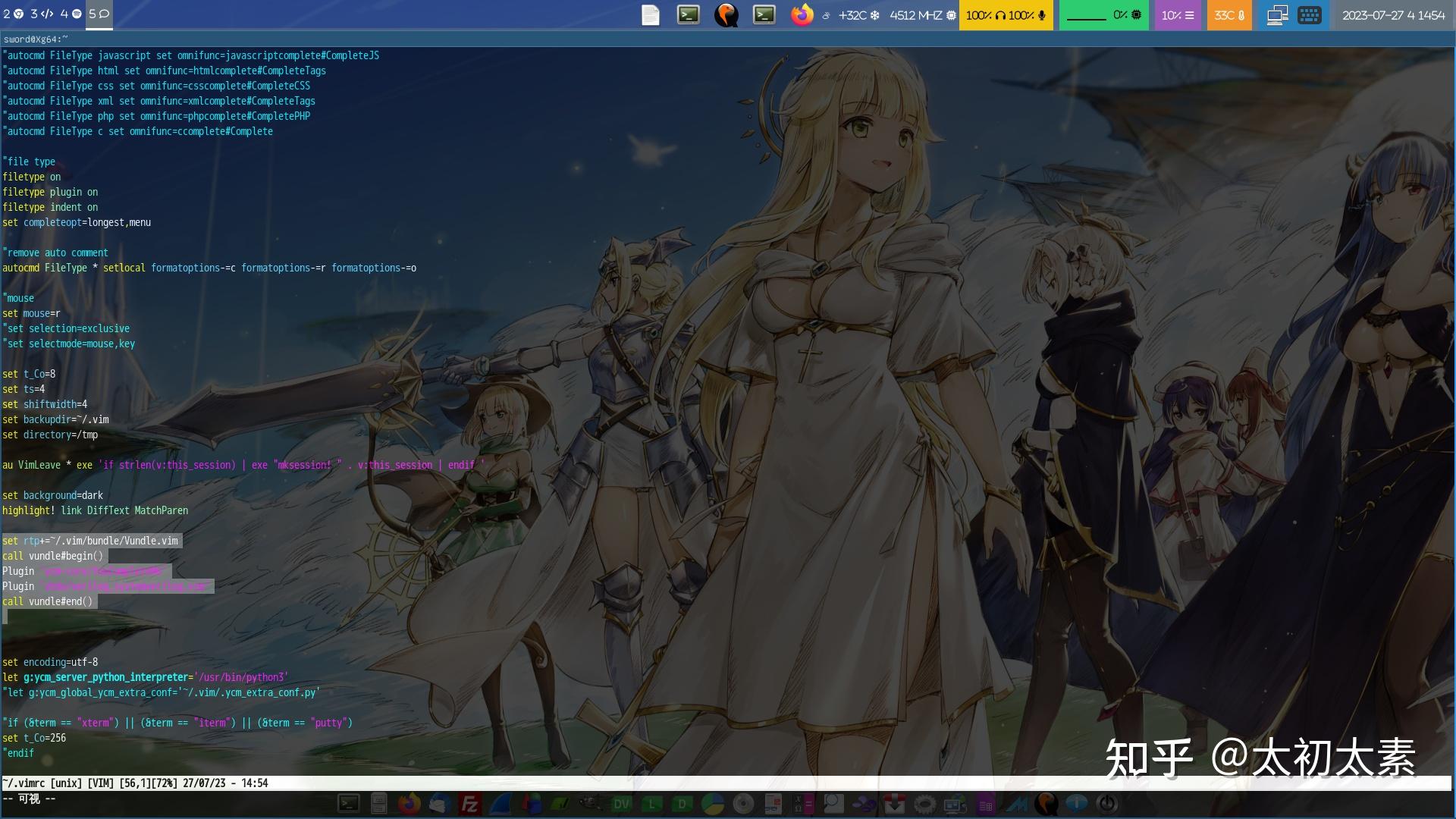This screenshot has width=1456, height=819.
Task: Click the orange 33C temperature widget
Action: [x=1229, y=14]
